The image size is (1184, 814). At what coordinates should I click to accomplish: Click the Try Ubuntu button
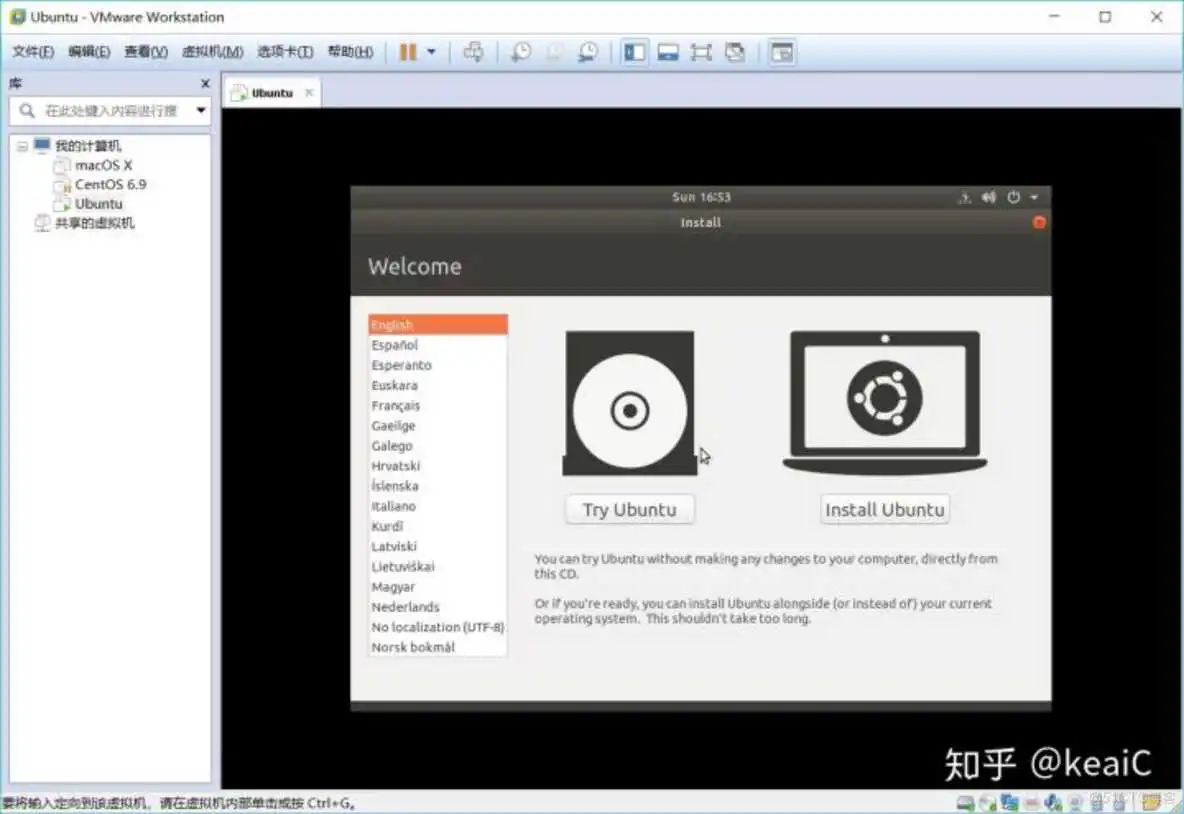[x=629, y=509]
